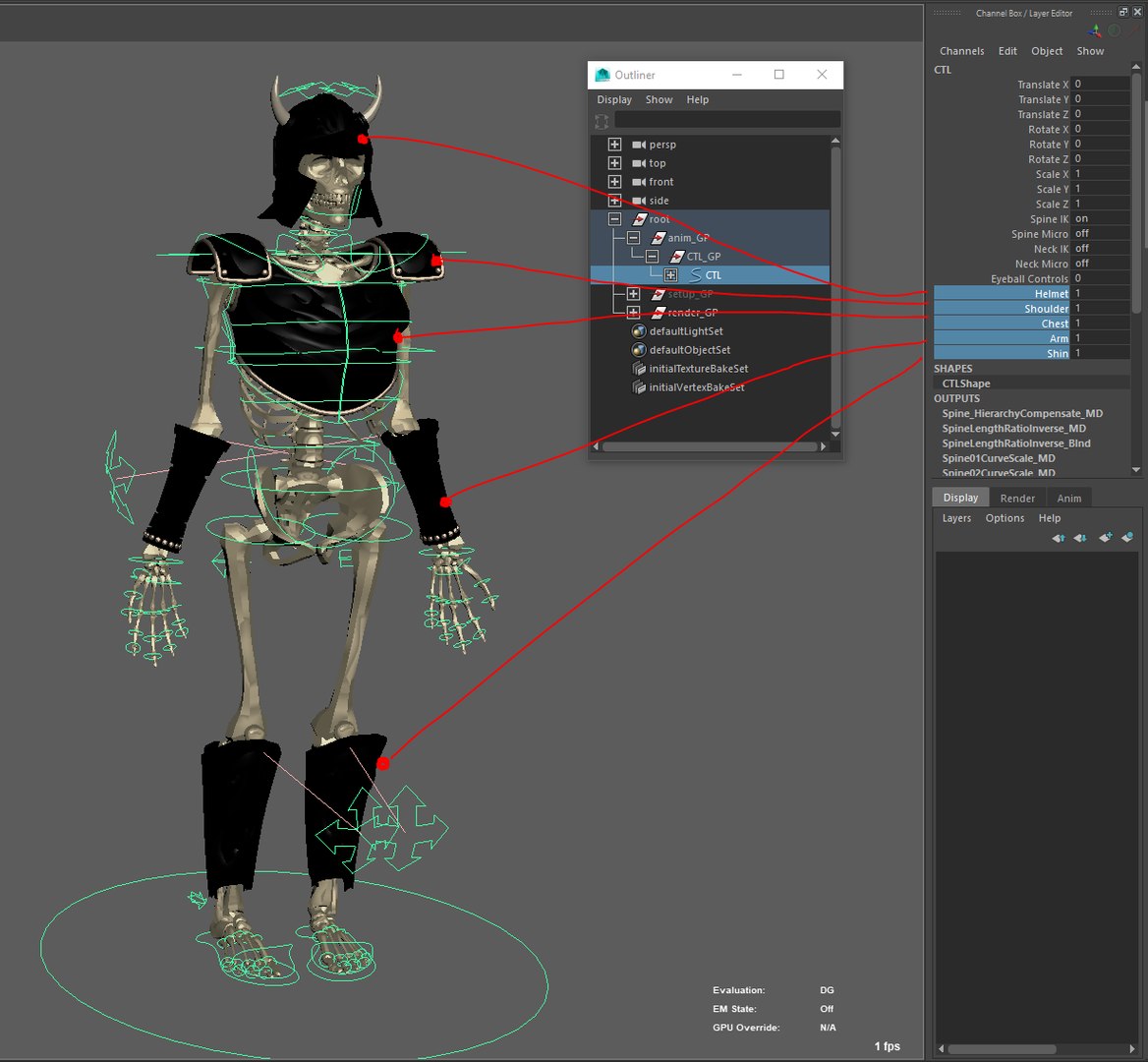This screenshot has width=1148, height=1062.
Task: Click the dimmed green circle icon in Channel Box
Action: pyautogui.click(x=1115, y=30)
